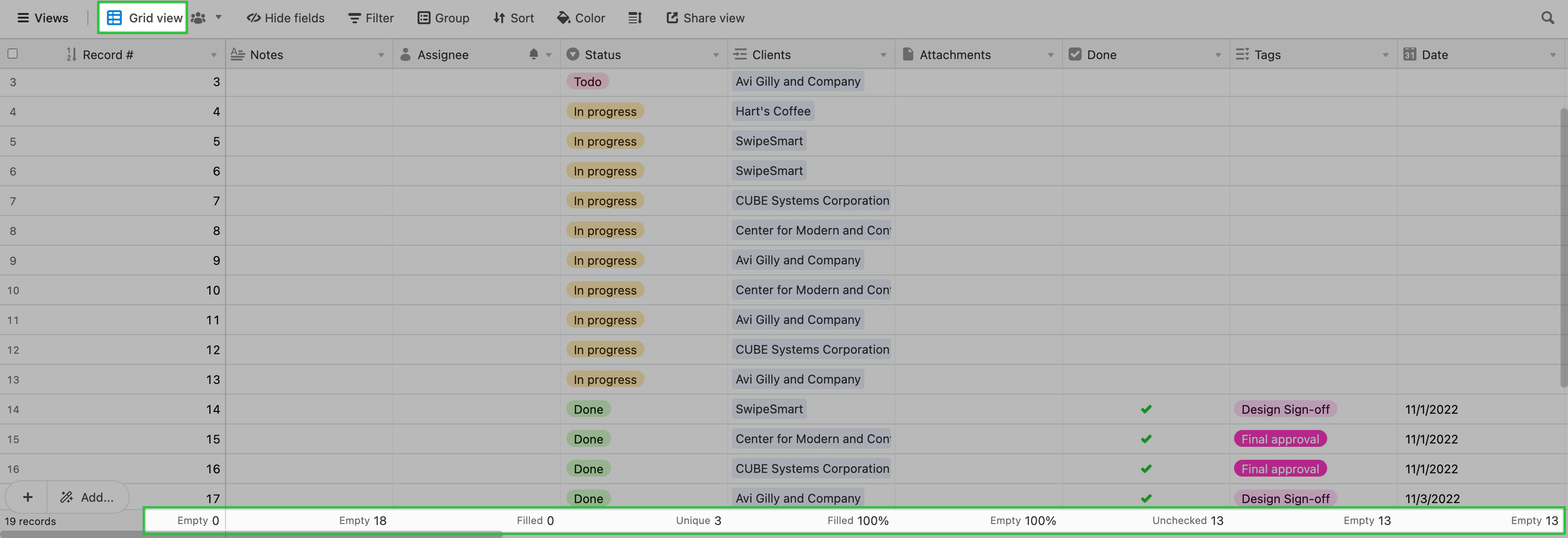Open the Tags column dropdown
This screenshot has width=1568, height=538.
click(x=1385, y=55)
